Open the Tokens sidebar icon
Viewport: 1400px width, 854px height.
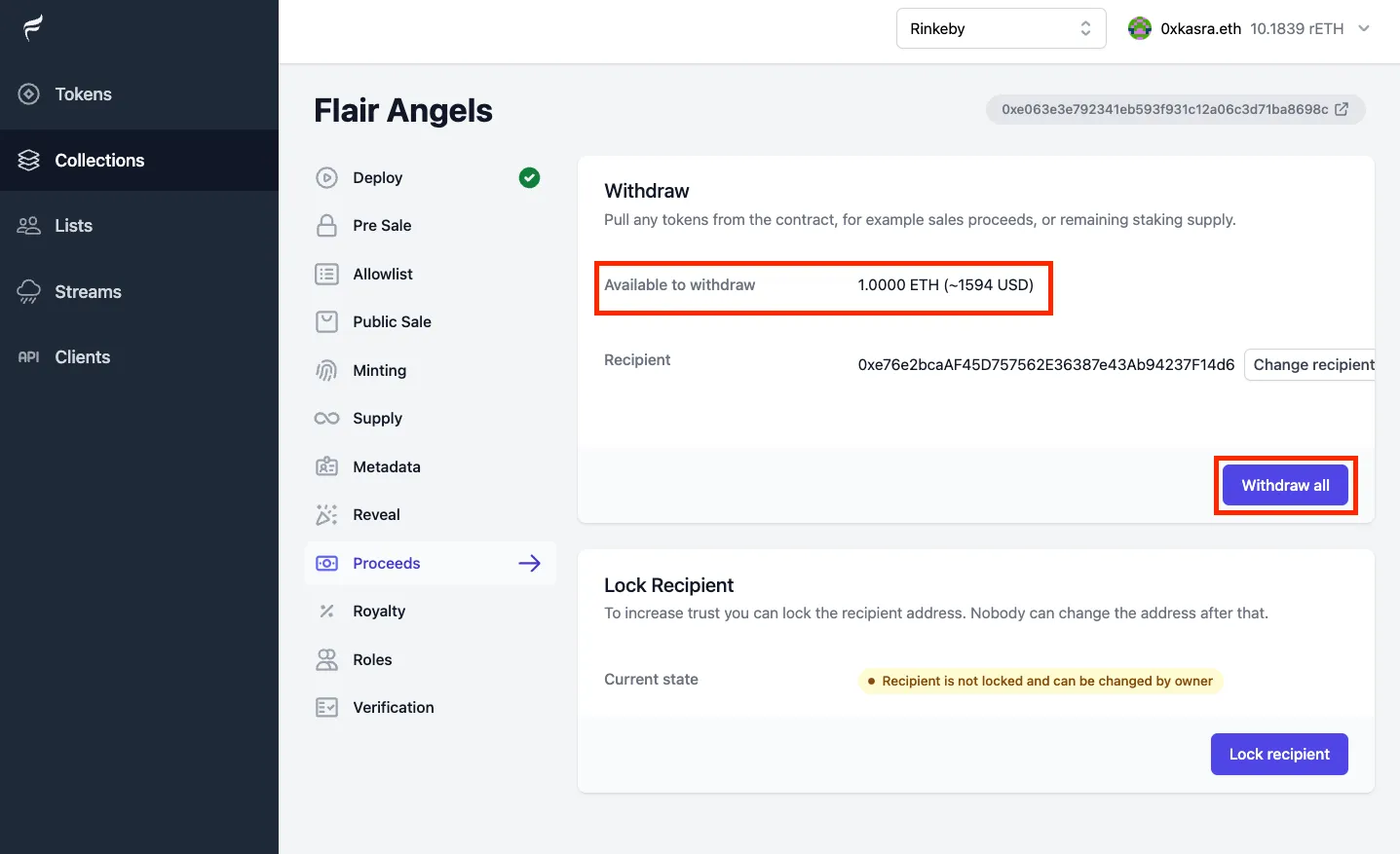click(x=29, y=94)
